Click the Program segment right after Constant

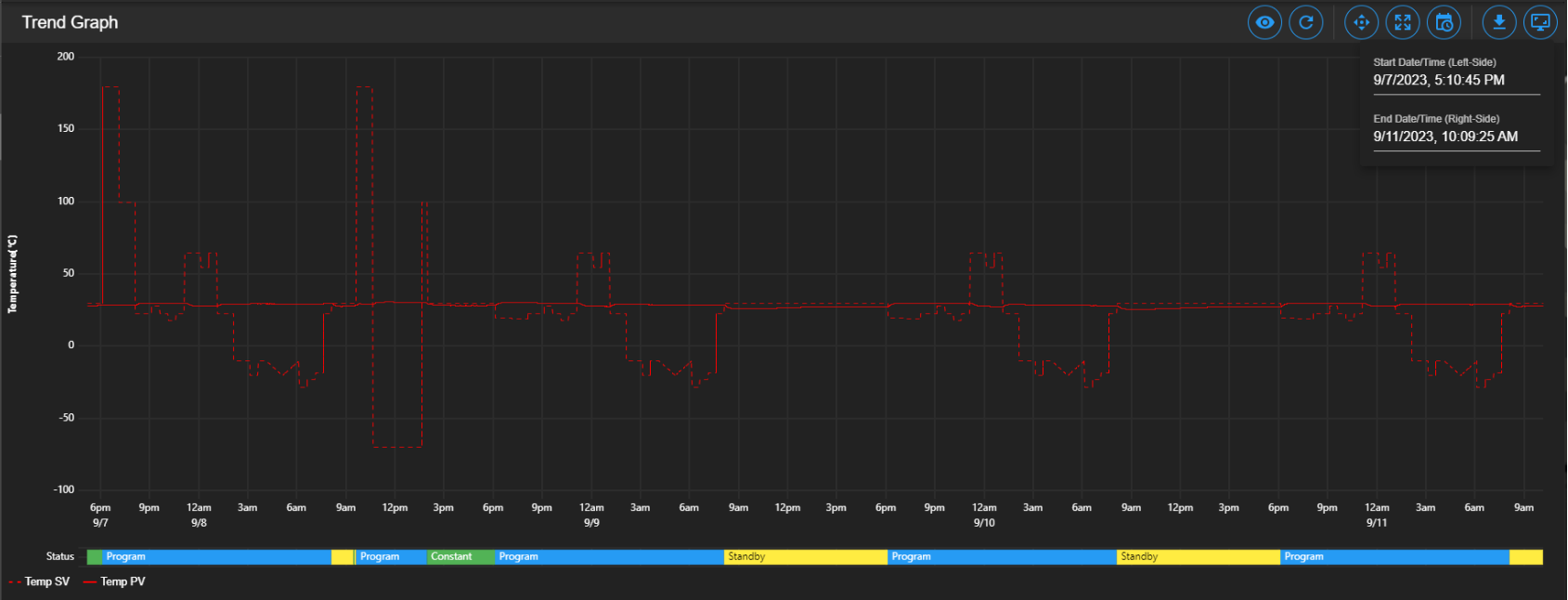(610, 556)
